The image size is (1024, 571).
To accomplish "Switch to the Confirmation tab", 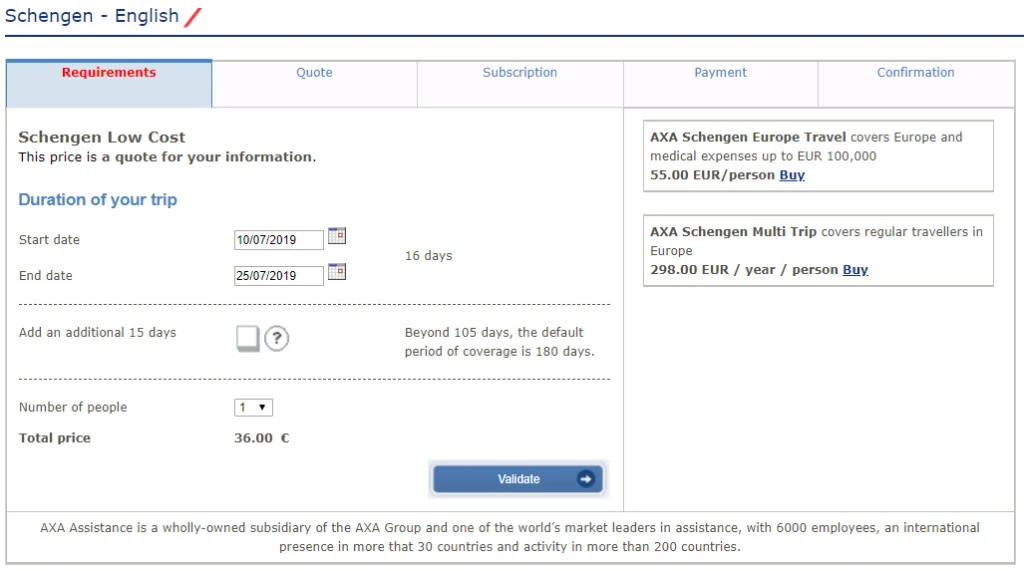I will point(915,73).
